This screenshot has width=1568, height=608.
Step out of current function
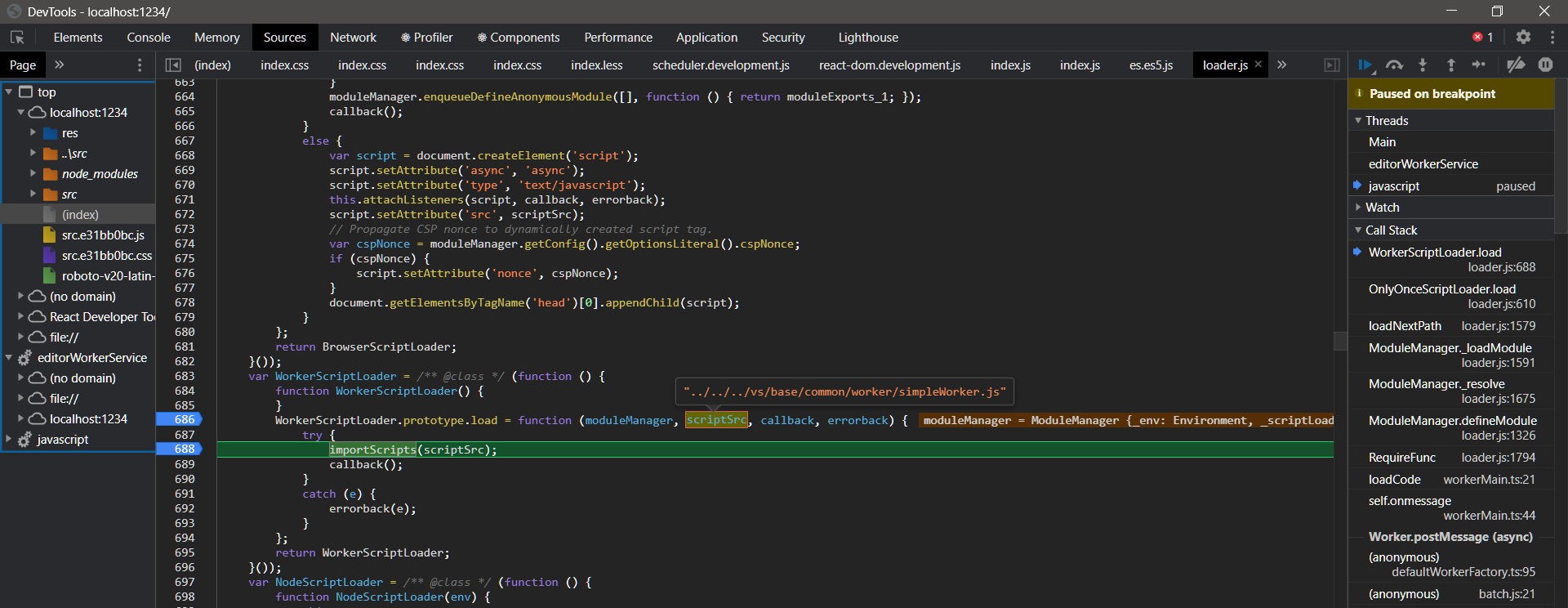click(1451, 65)
